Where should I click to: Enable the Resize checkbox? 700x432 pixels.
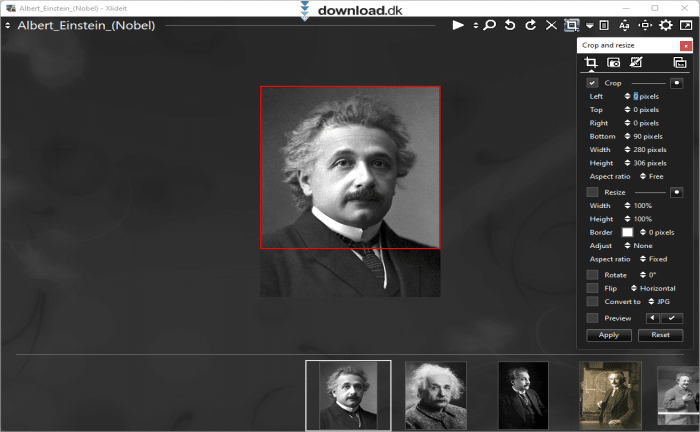pos(592,192)
